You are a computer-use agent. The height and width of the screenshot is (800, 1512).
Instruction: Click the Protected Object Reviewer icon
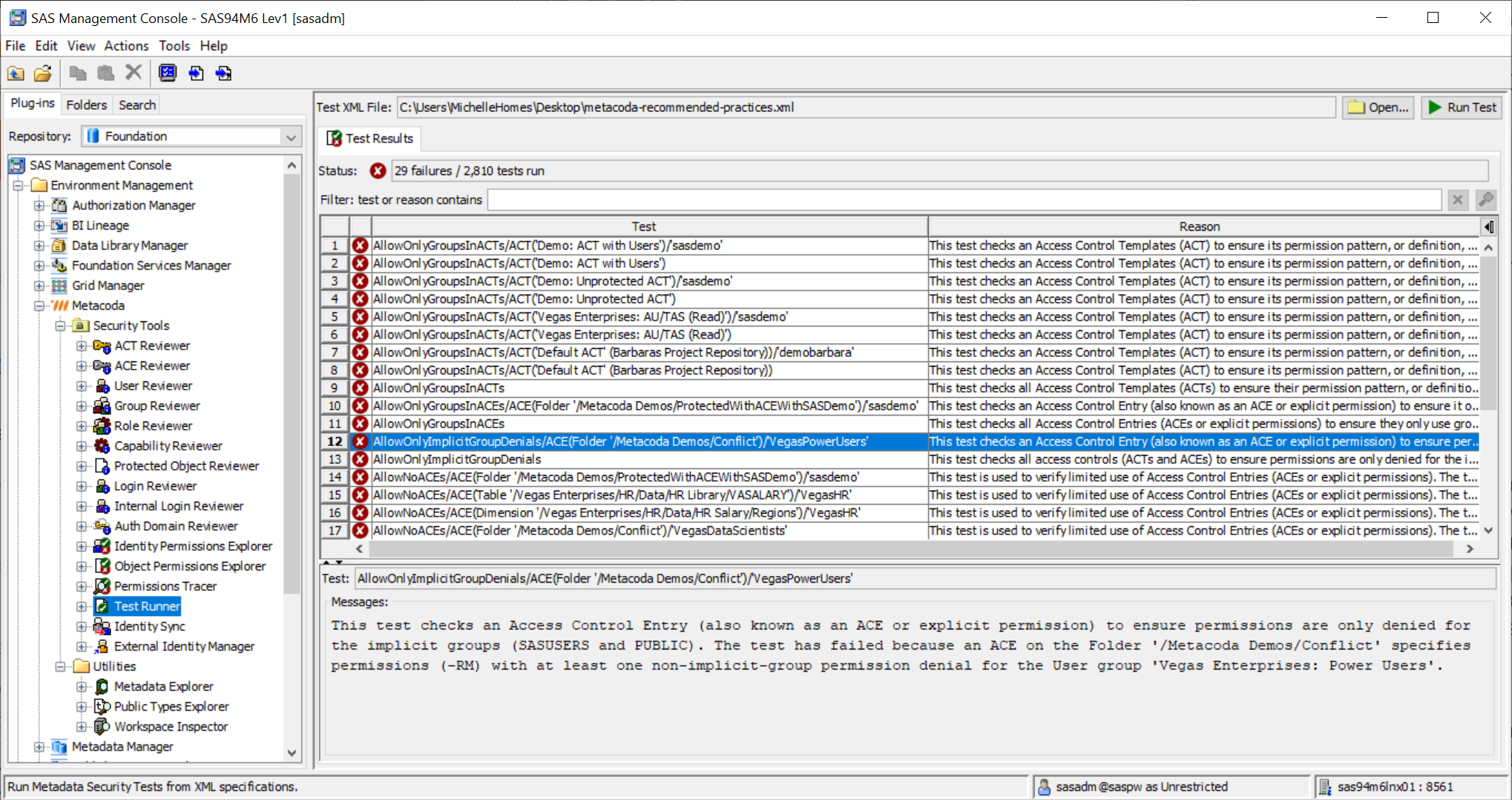(x=102, y=466)
